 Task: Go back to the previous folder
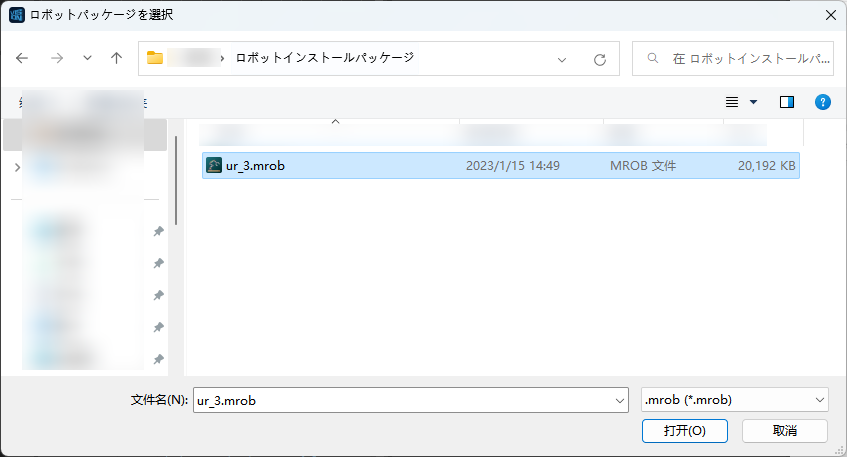click(x=22, y=58)
